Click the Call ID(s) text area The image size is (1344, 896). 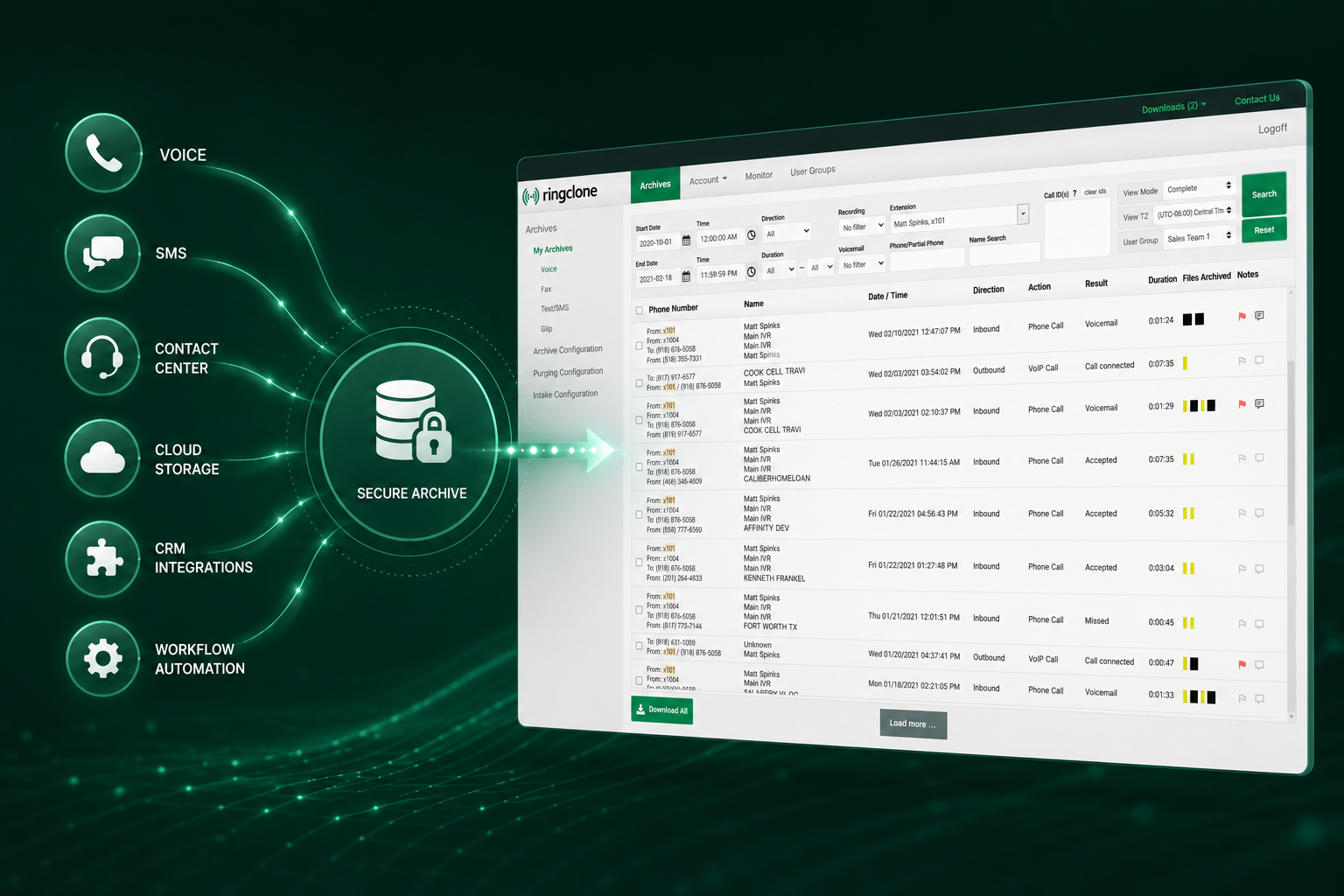click(x=1077, y=227)
